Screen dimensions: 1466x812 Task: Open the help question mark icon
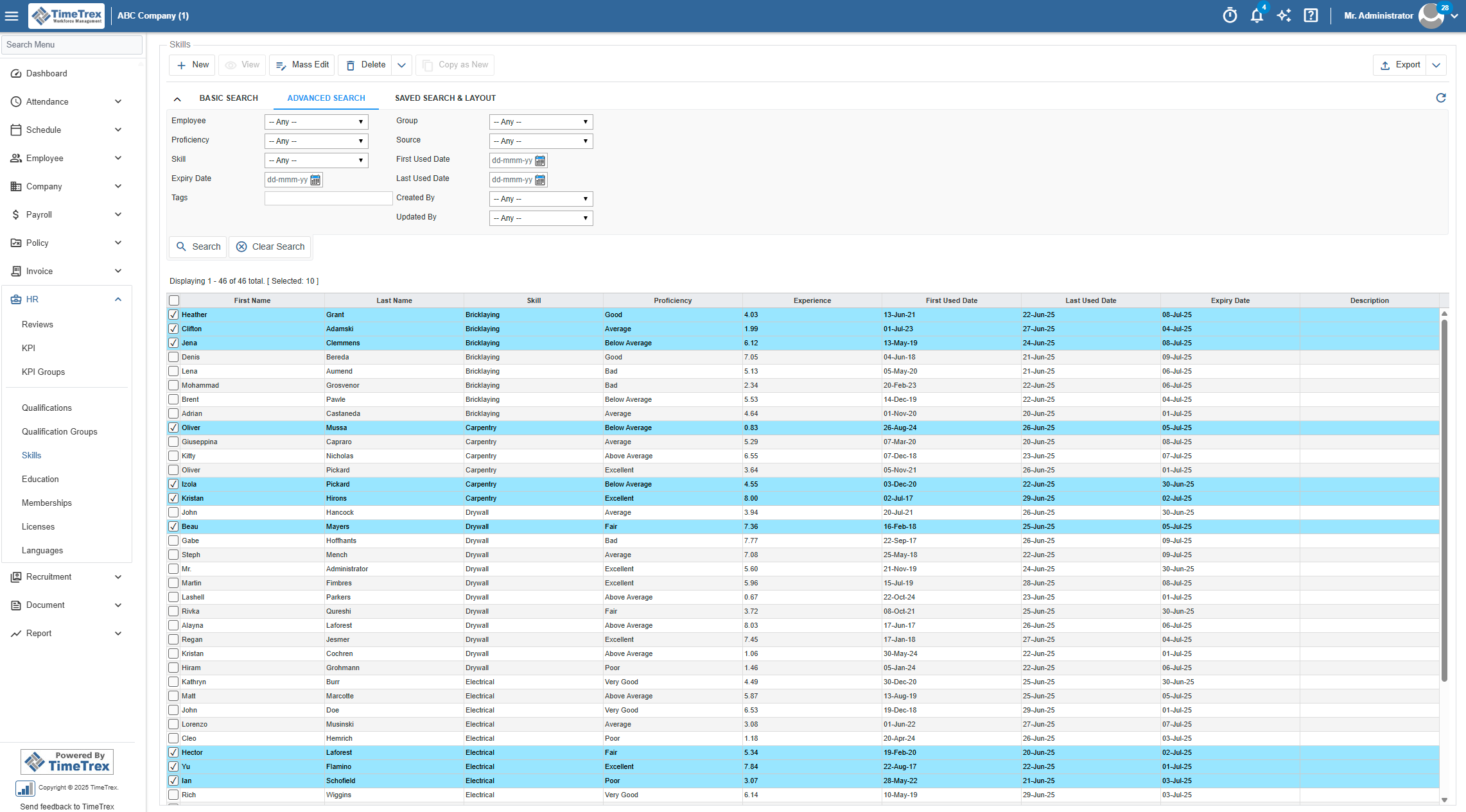pos(1311,15)
